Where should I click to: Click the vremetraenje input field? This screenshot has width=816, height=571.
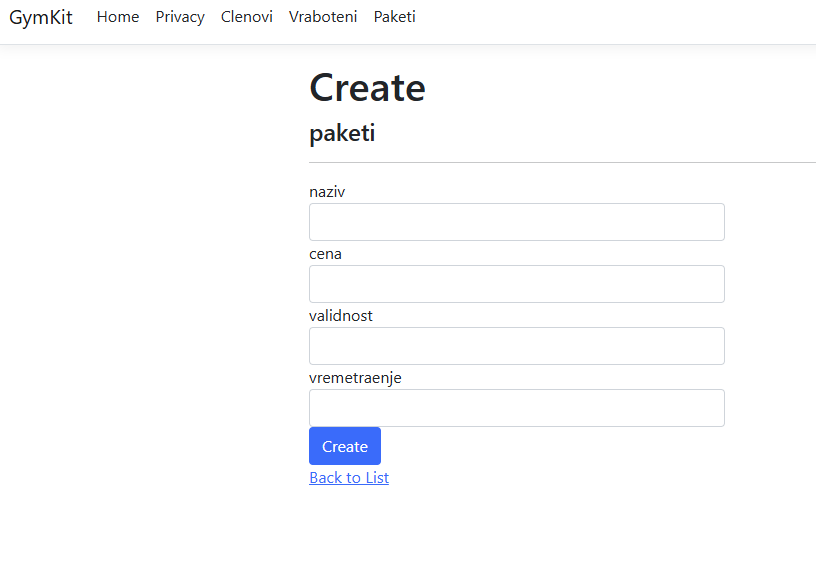[x=517, y=408]
